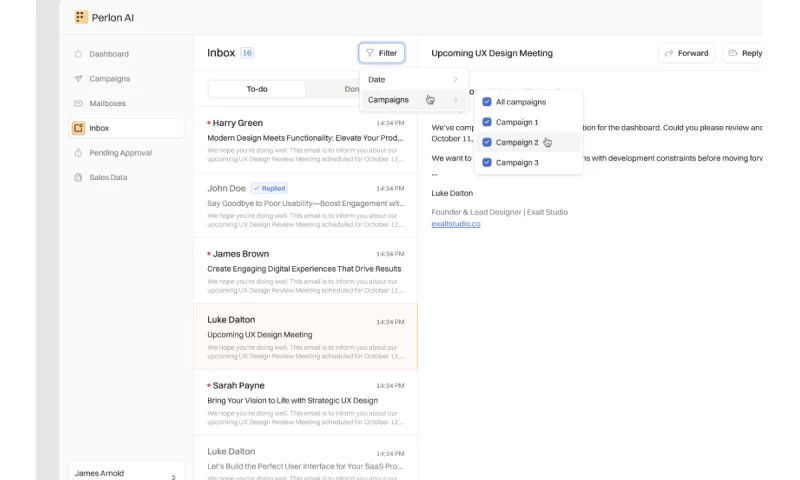Image resolution: width=800 pixels, height=480 pixels.
Task: Click the Sales Data clipboard icon
Action: pyautogui.click(x=78, y=178)
